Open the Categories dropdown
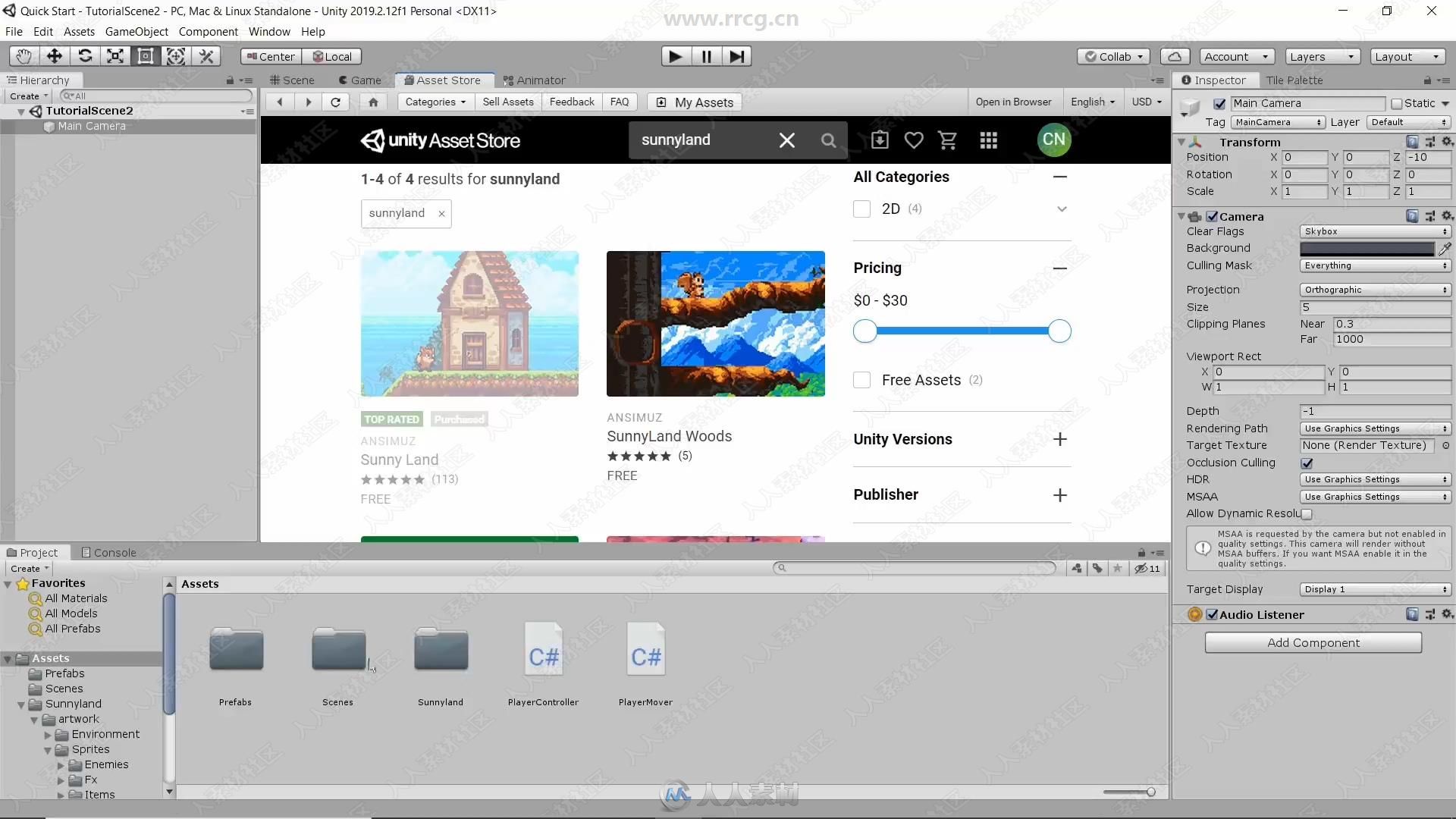Viewport: 1456px width, 819px height. coord(435,102)
